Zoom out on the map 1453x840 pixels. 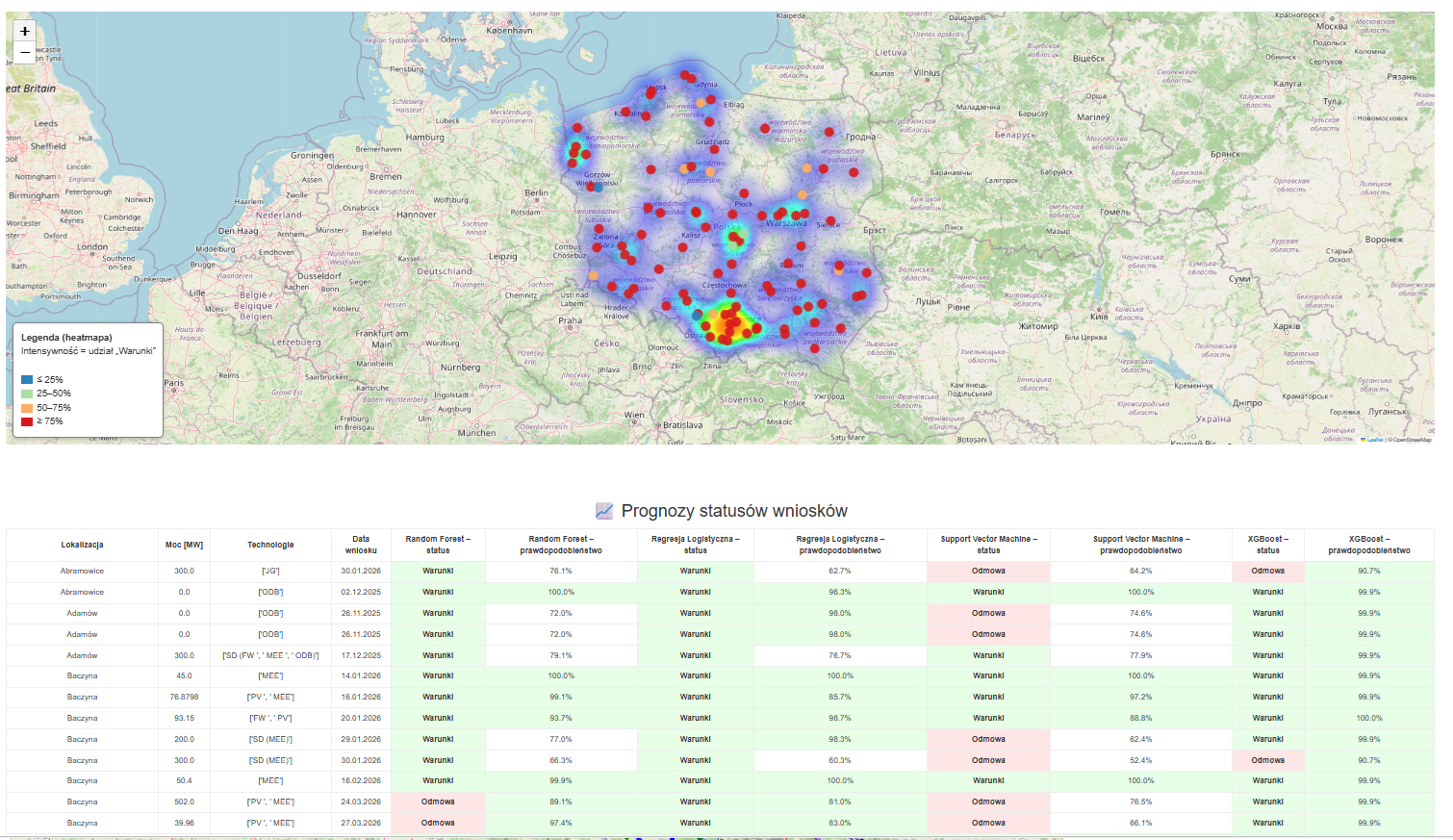(x=25, y=52)
